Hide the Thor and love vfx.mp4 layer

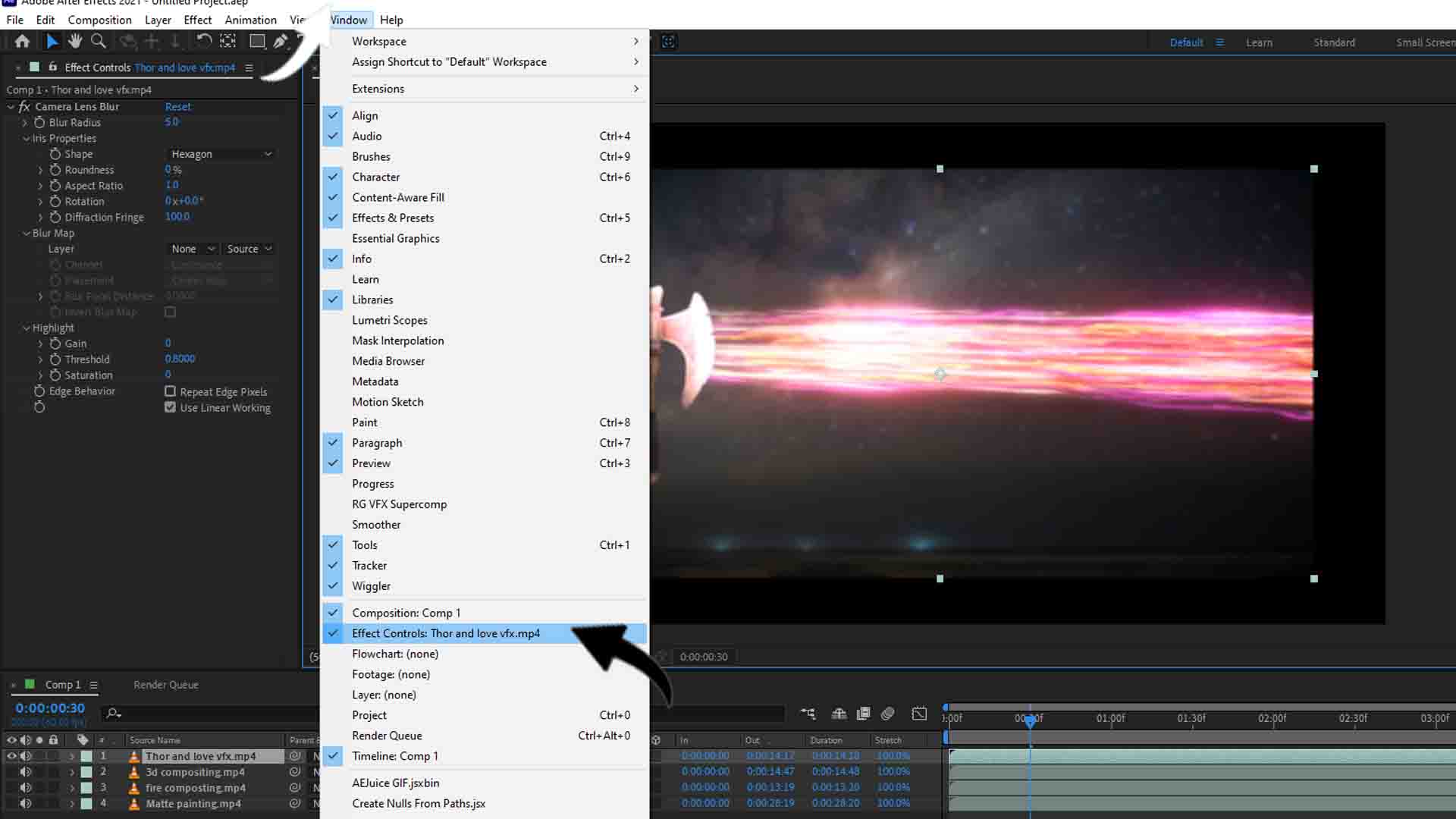point(11,755)
